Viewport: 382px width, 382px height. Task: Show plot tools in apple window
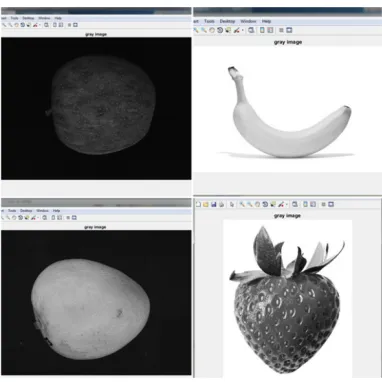[75, 25]
